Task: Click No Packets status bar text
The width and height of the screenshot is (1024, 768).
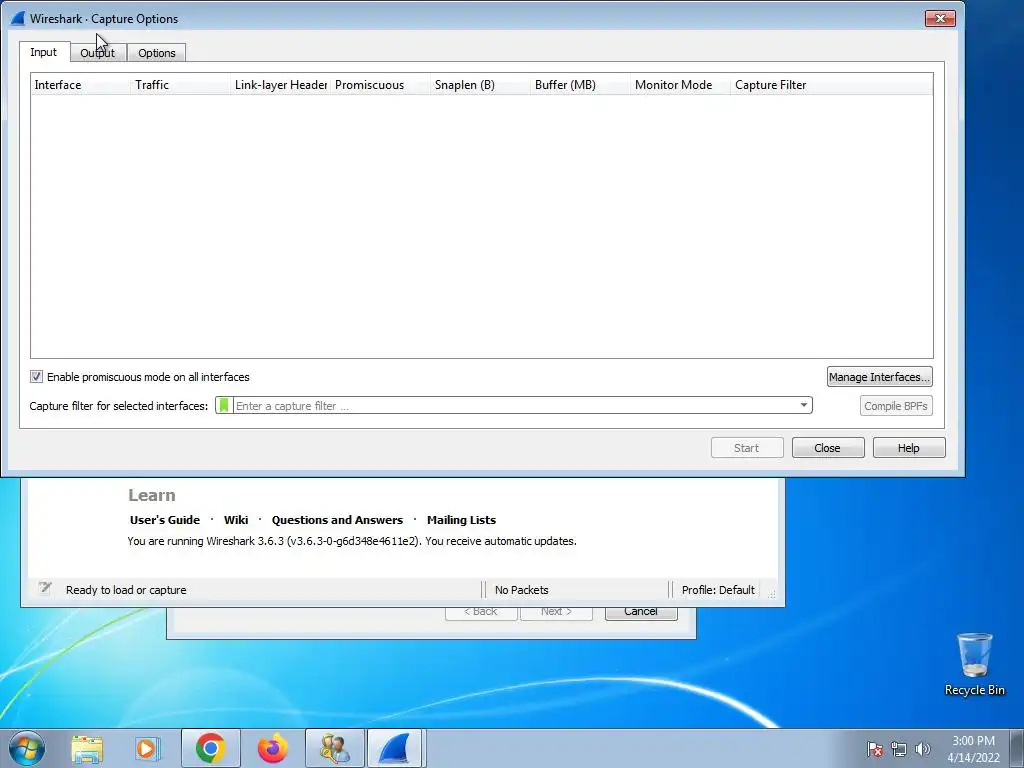Action: click(x=521, y=590)
